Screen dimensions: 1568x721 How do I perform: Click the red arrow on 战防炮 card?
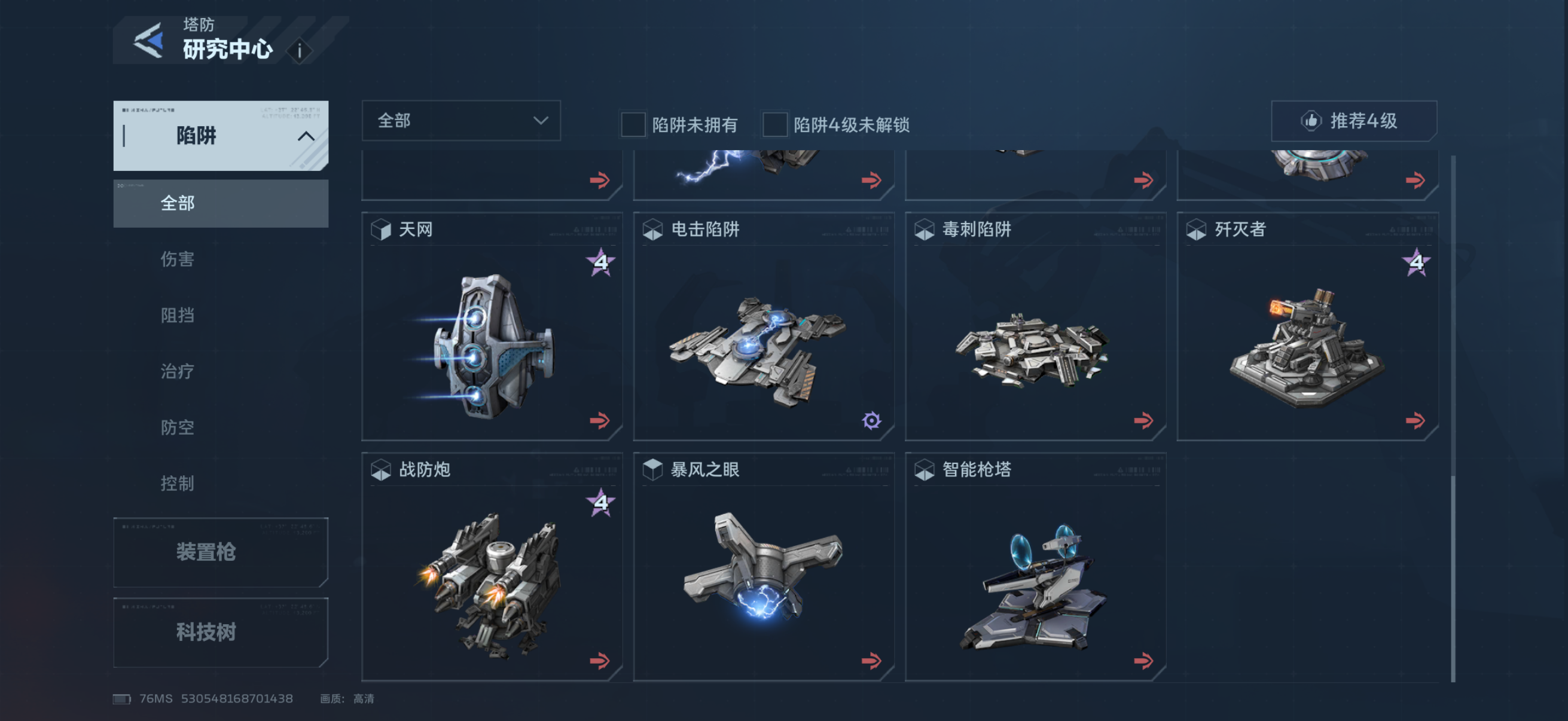pyautogui.click(x=600, y=661)
